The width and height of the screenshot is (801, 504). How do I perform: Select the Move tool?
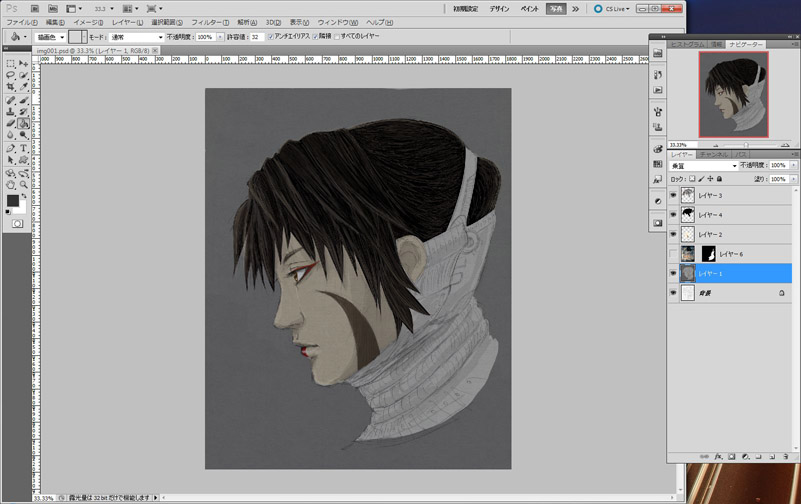(x=23, y=62)
